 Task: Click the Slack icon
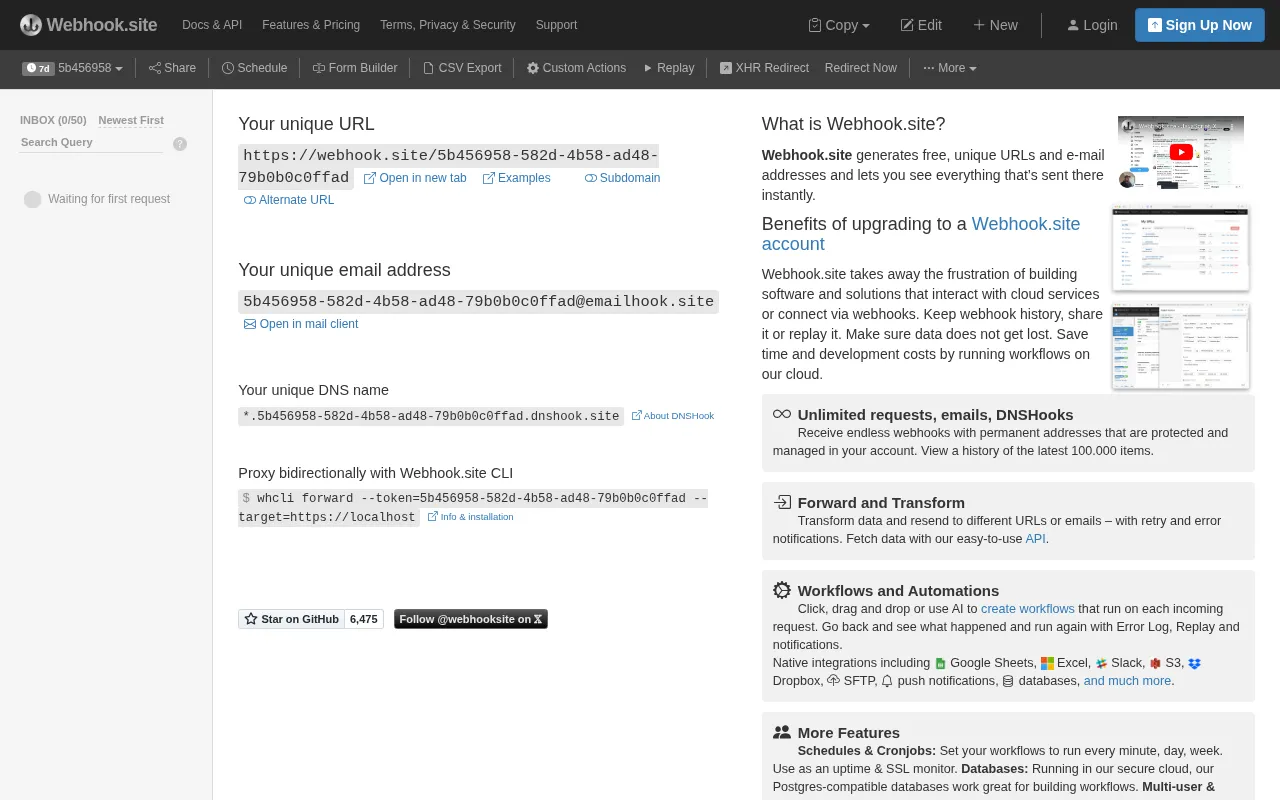[1101, 663]
